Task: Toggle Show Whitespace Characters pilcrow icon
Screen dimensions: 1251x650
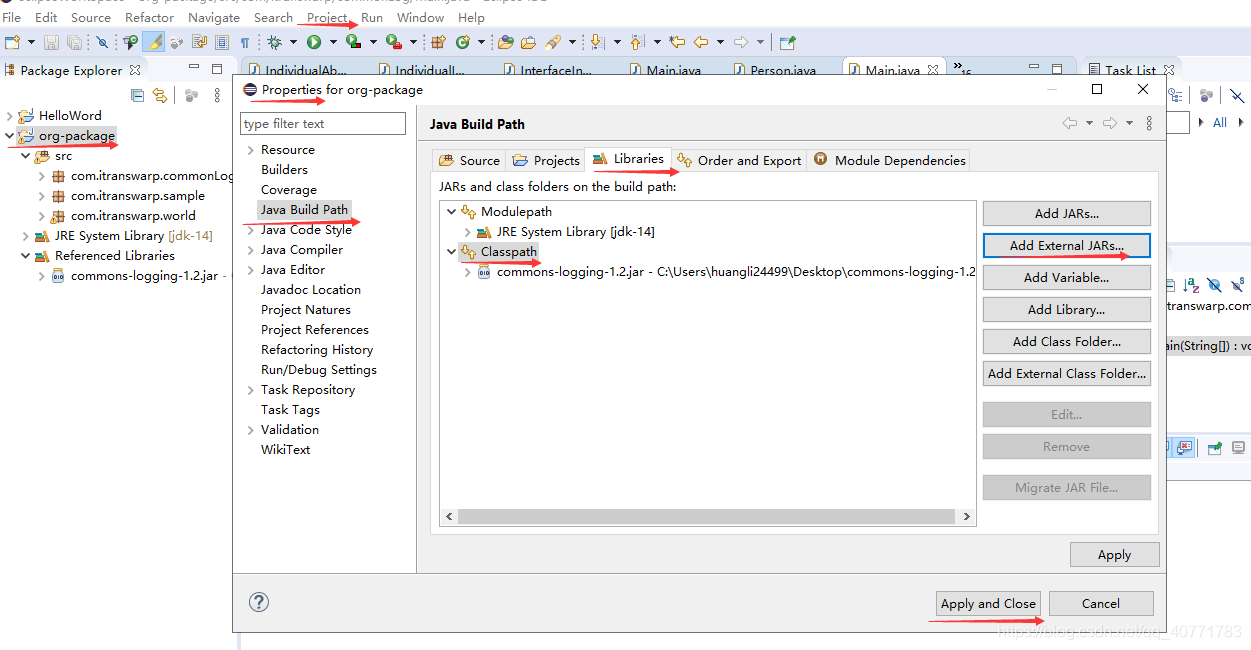Action: click(x=245, y=42)
